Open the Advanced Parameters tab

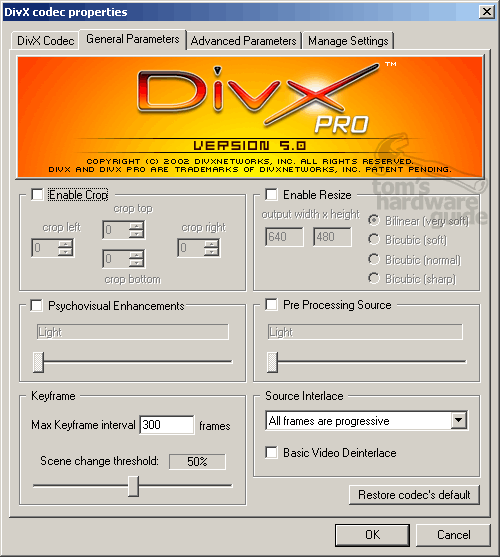point(244,41)
